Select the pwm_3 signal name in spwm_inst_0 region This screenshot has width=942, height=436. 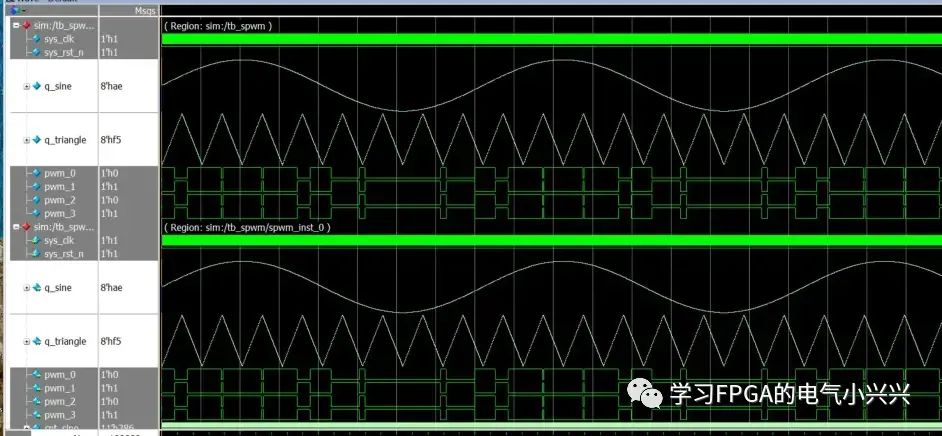click(x=60, y=415)
